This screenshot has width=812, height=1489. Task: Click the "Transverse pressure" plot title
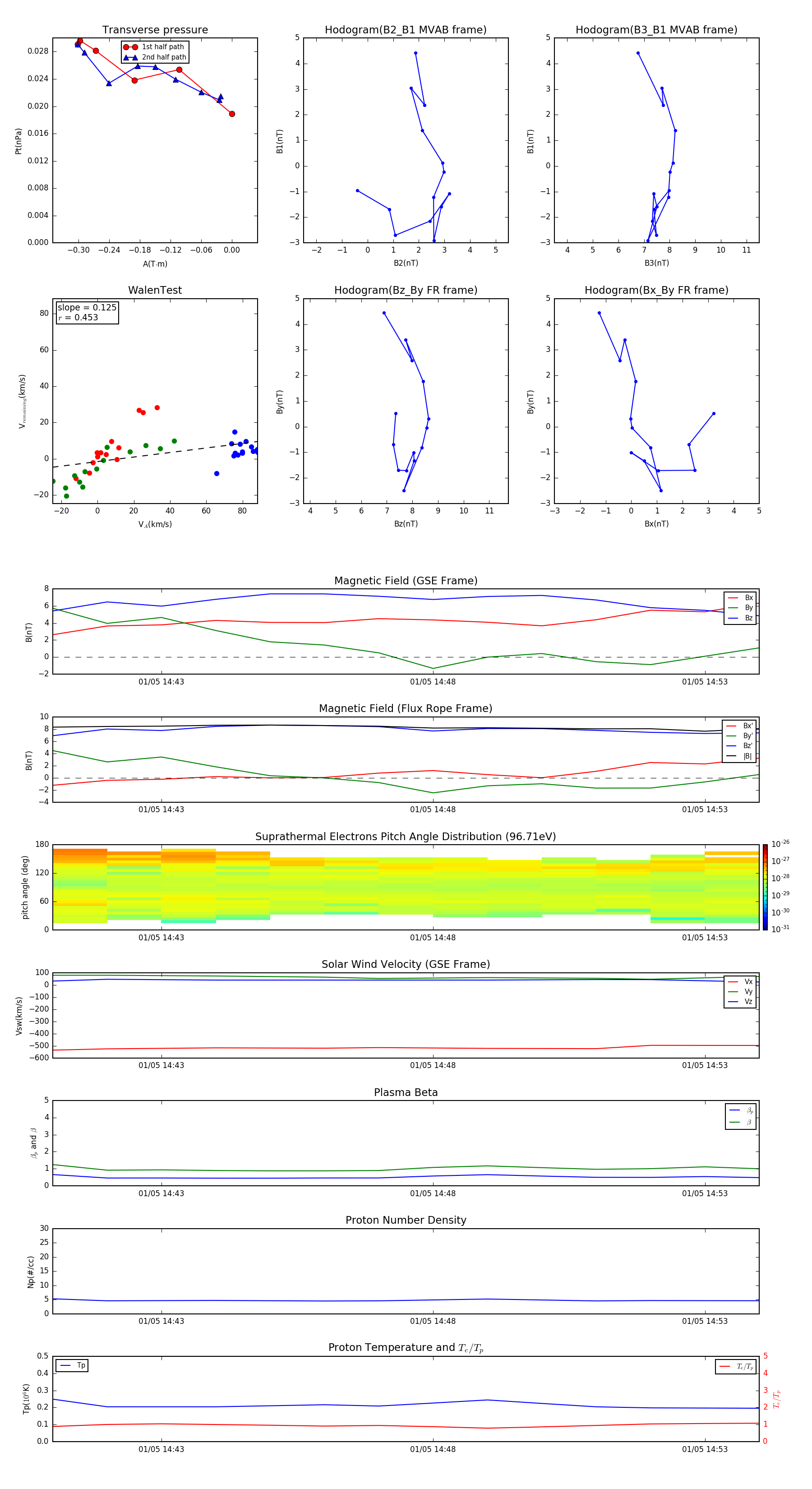155,30
